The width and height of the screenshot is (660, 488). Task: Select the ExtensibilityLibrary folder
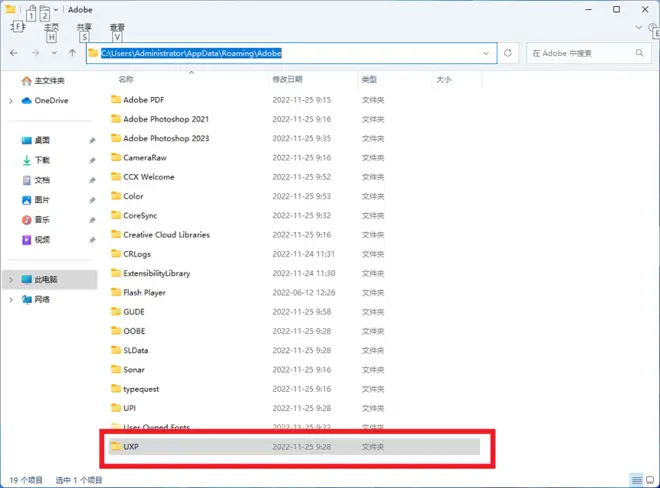[x=150, y=273]
